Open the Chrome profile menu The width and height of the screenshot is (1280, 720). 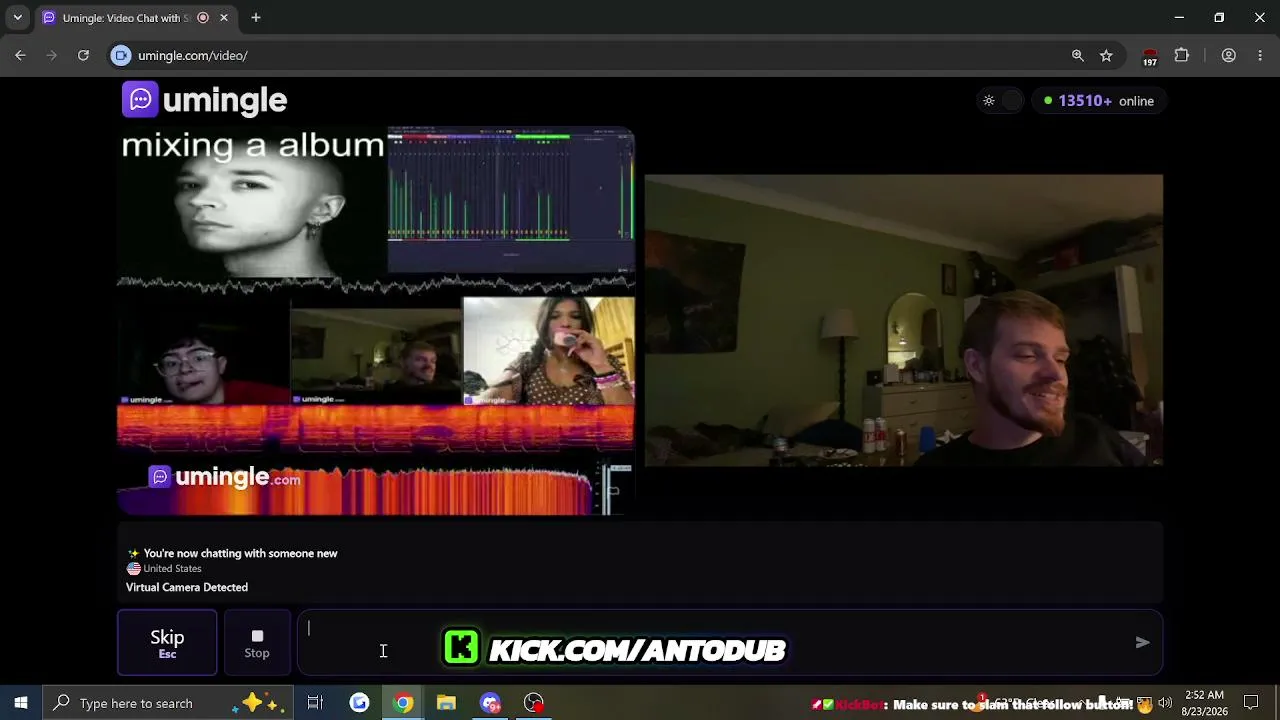(1229, 56)
